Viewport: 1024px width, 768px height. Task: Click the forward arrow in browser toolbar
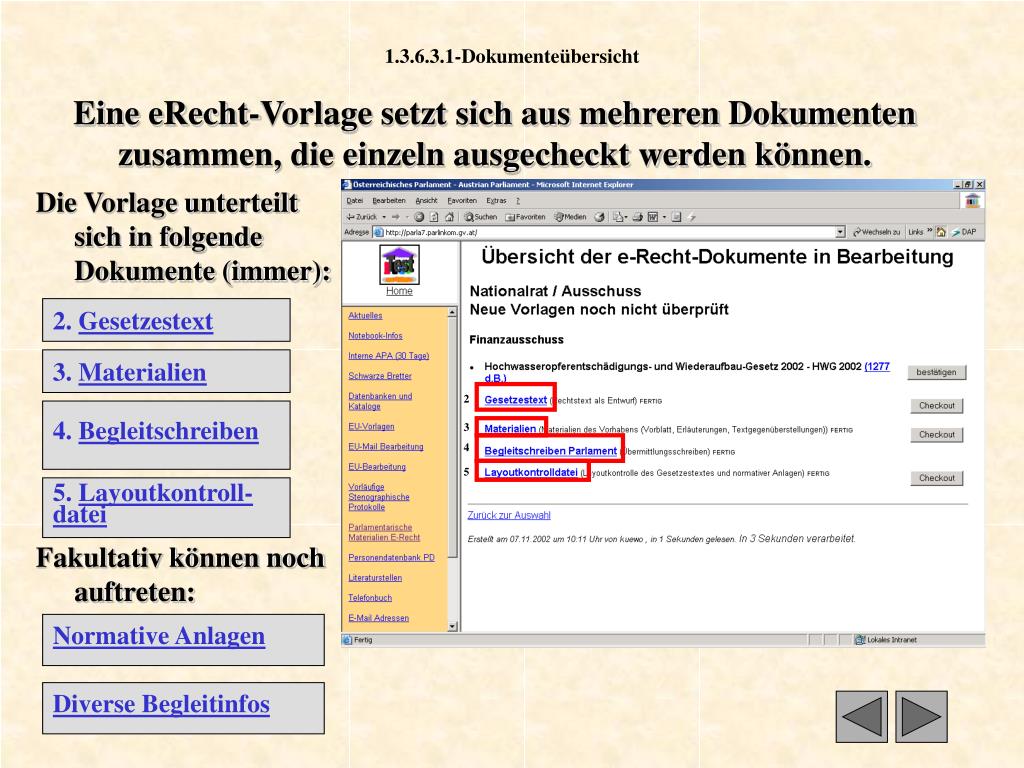pyautogui.click(x=395, y=217)
